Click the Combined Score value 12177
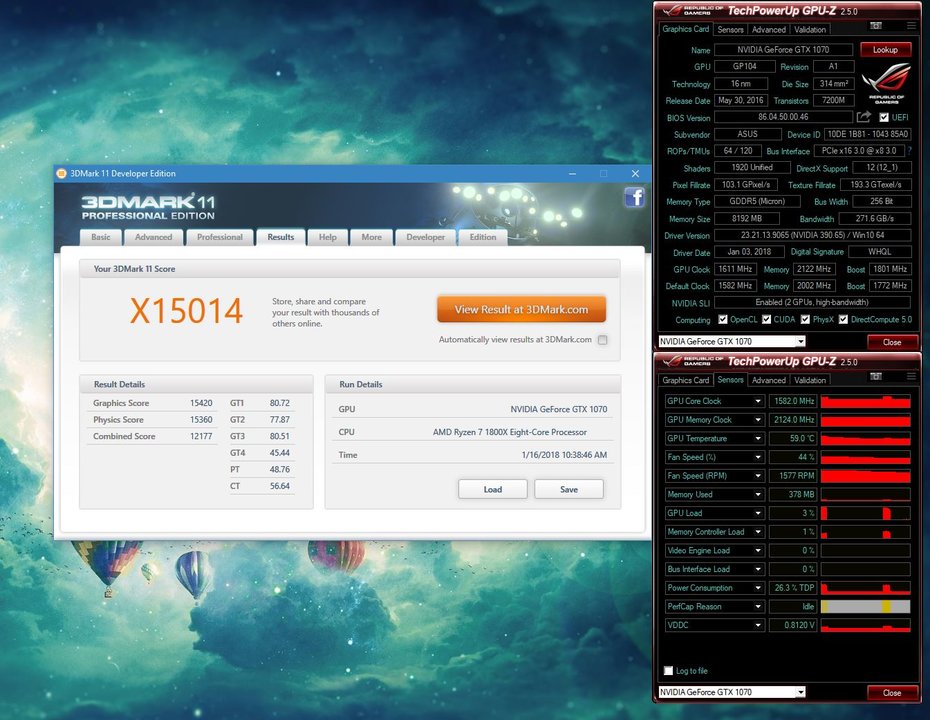Screen dimensions: 930x720 (x=201, y=437)
